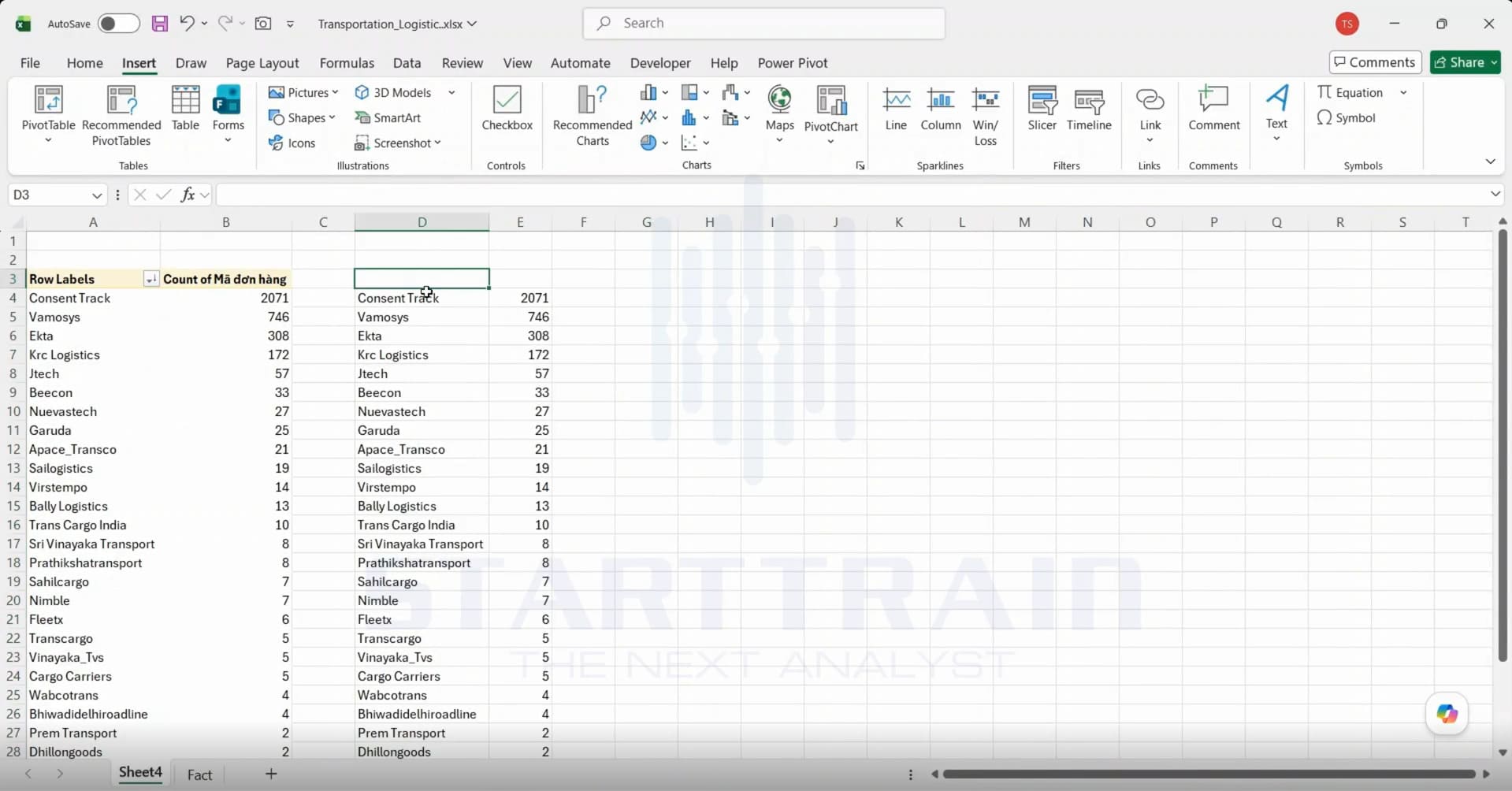
Task: Open the Name Box dropdown
Action: tap(97, 195)
